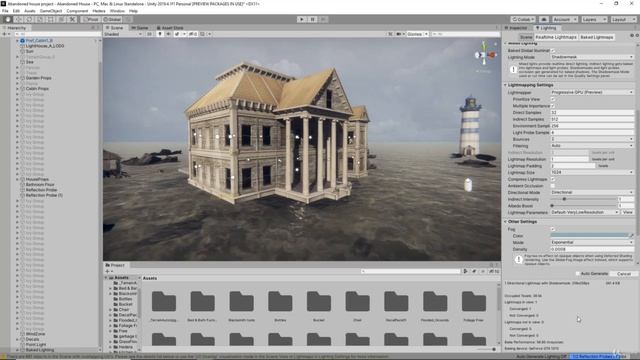Expand the Cabin Props hierarchy item
Image resolution: width=640 pixels, height=360 pixels.
coord(17,89)
